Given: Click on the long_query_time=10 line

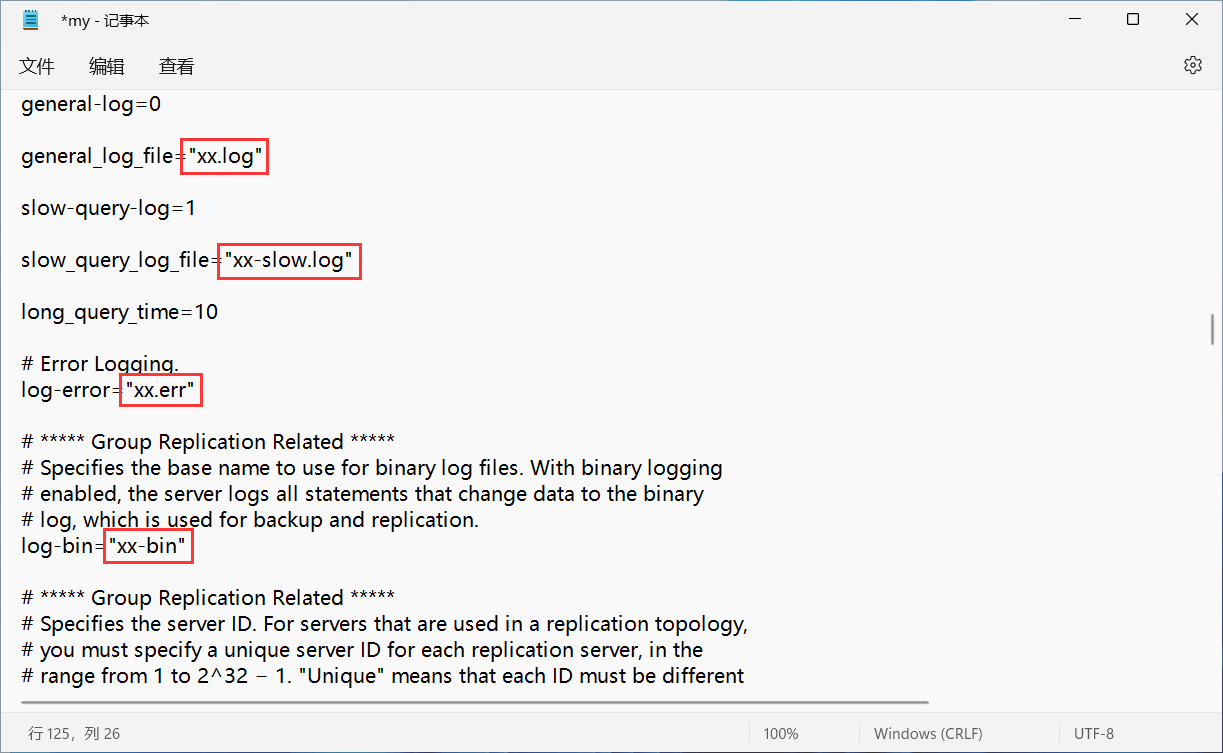Looking at the screenshot, I should click(120, 312).
